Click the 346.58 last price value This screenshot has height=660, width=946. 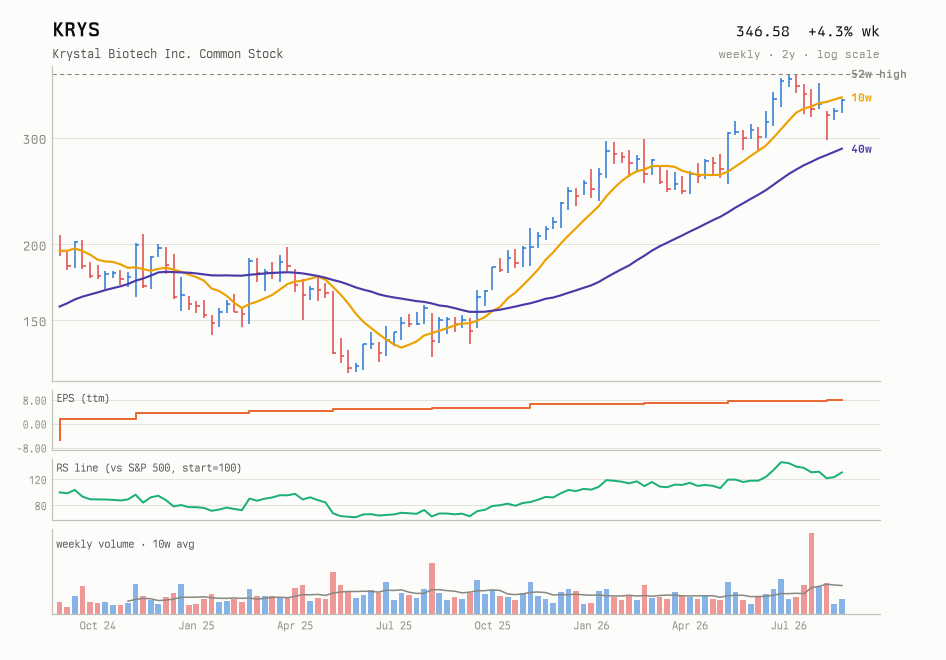(x=762, y=31)
